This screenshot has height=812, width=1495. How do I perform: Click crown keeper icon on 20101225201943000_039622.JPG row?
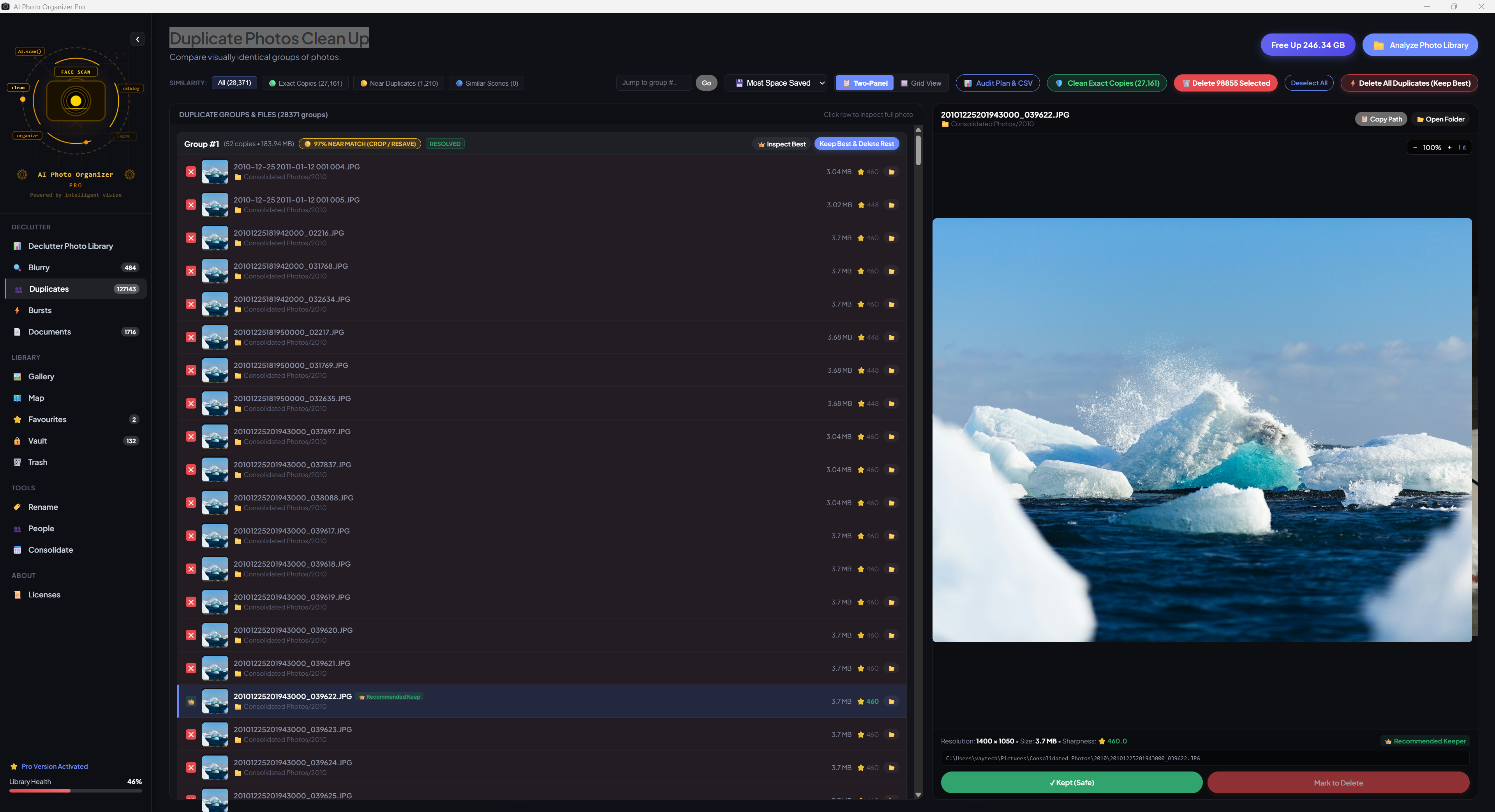tap(191, 701)
